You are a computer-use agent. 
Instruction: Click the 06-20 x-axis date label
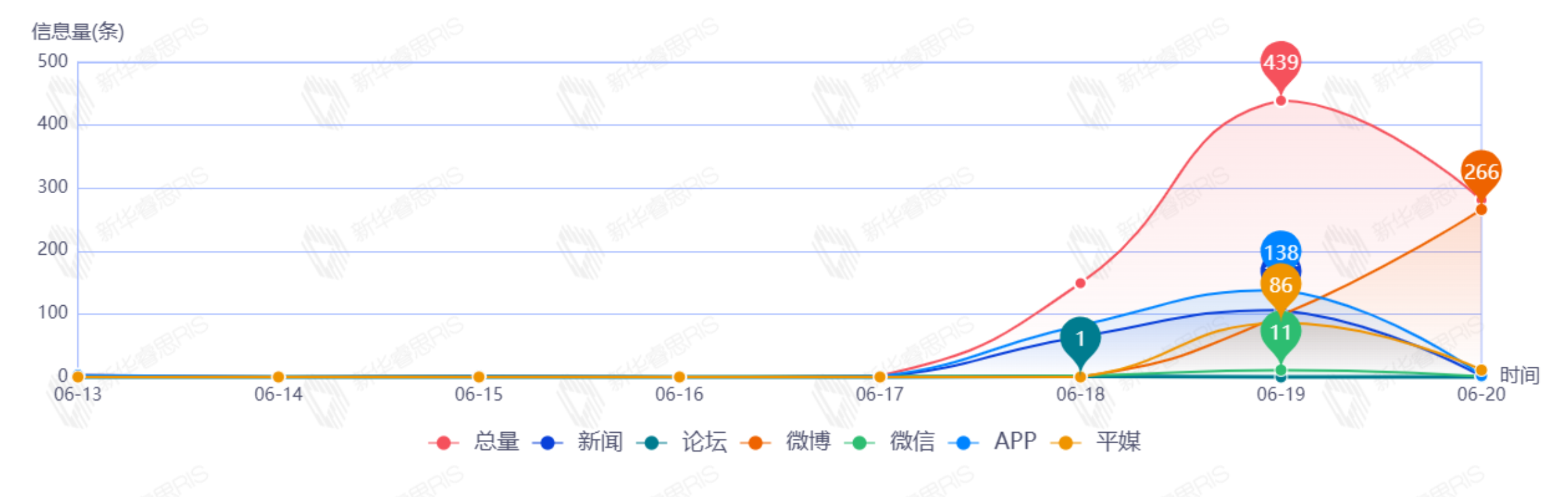click(1481, 395)
